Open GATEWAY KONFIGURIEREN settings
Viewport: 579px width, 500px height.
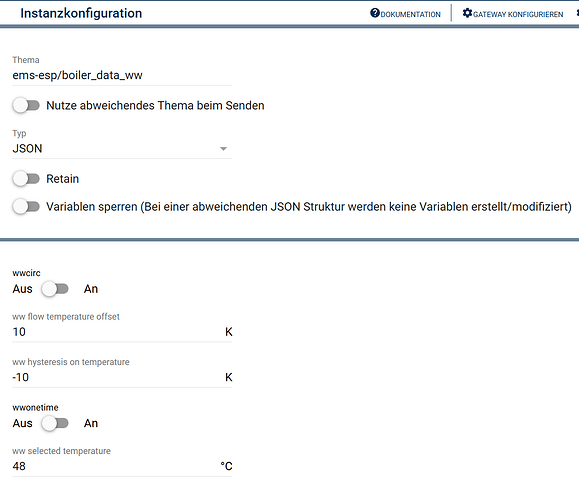tap(518, 14)
